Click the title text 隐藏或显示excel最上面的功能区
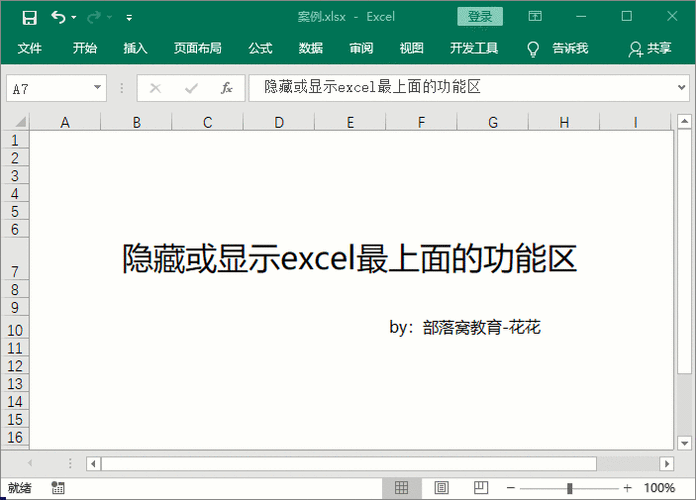 coord(349,258)
